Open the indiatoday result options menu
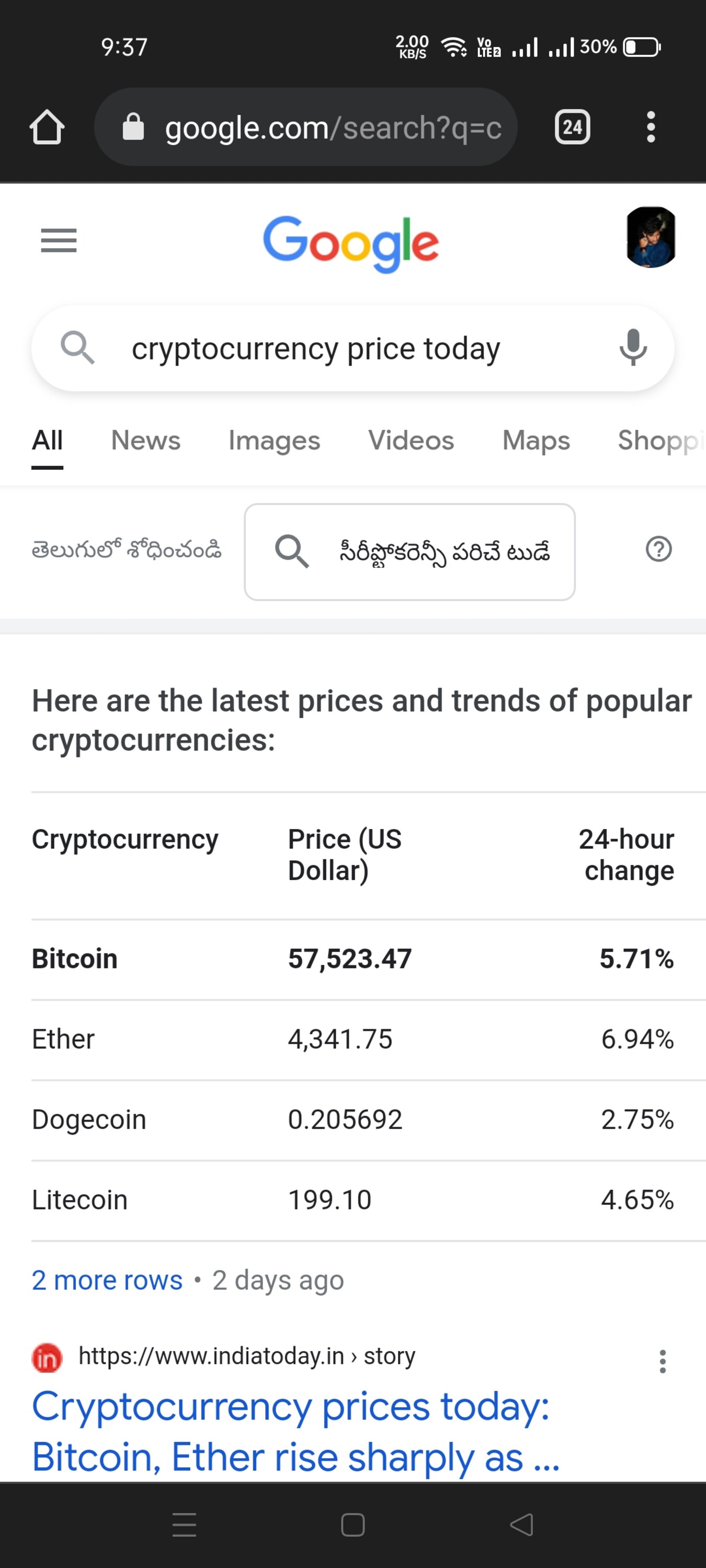The image size is (706, 1568). click(662, 1361)
